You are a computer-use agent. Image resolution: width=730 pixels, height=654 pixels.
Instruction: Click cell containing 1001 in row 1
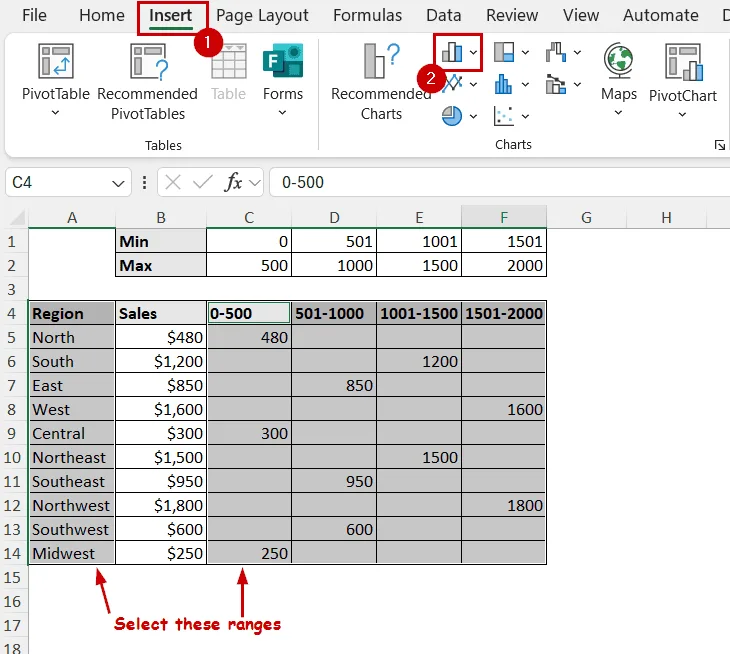coord(419,242)
